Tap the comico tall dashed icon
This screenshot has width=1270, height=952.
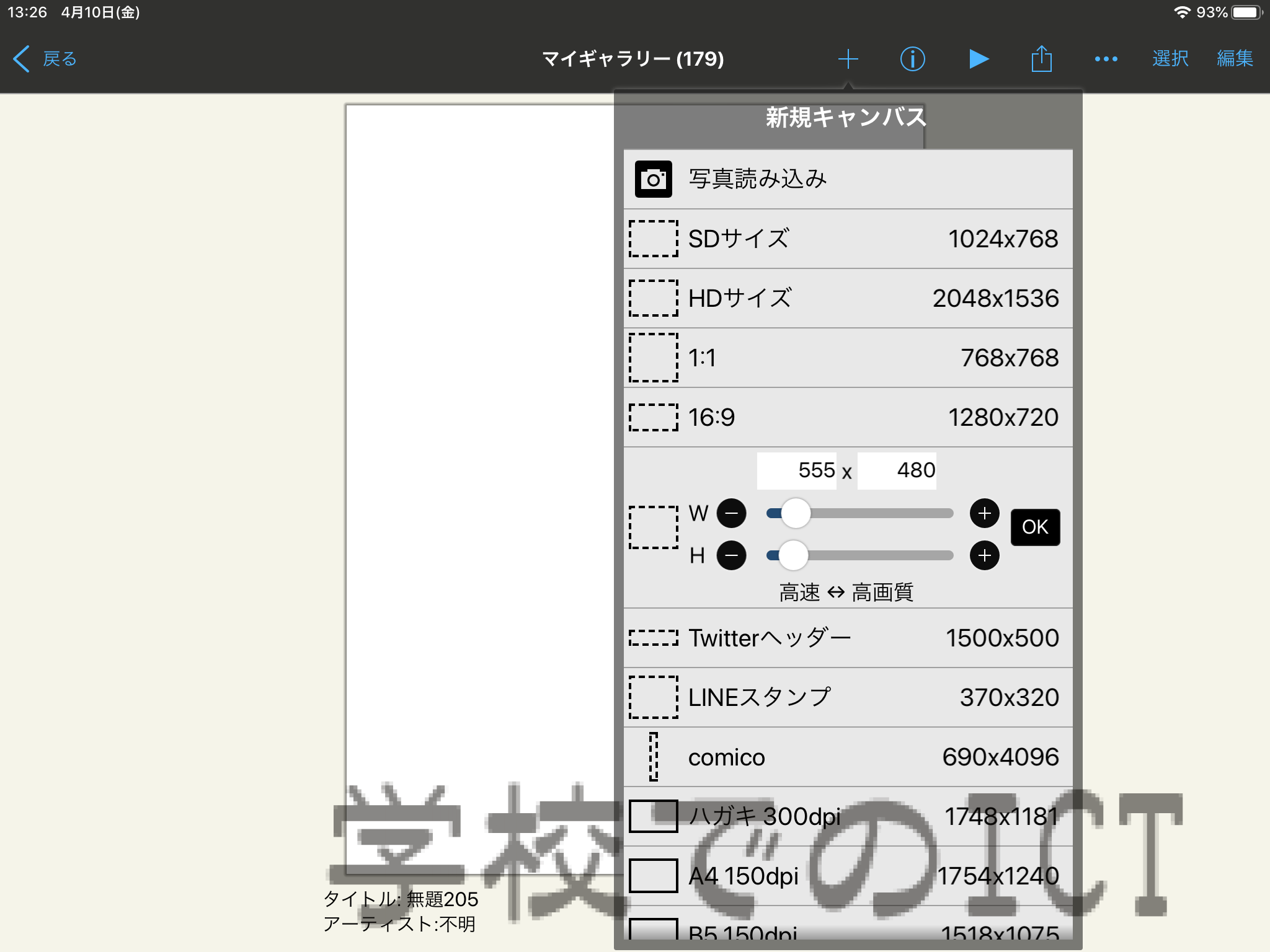pyautogui.click(x=654, y=757)
